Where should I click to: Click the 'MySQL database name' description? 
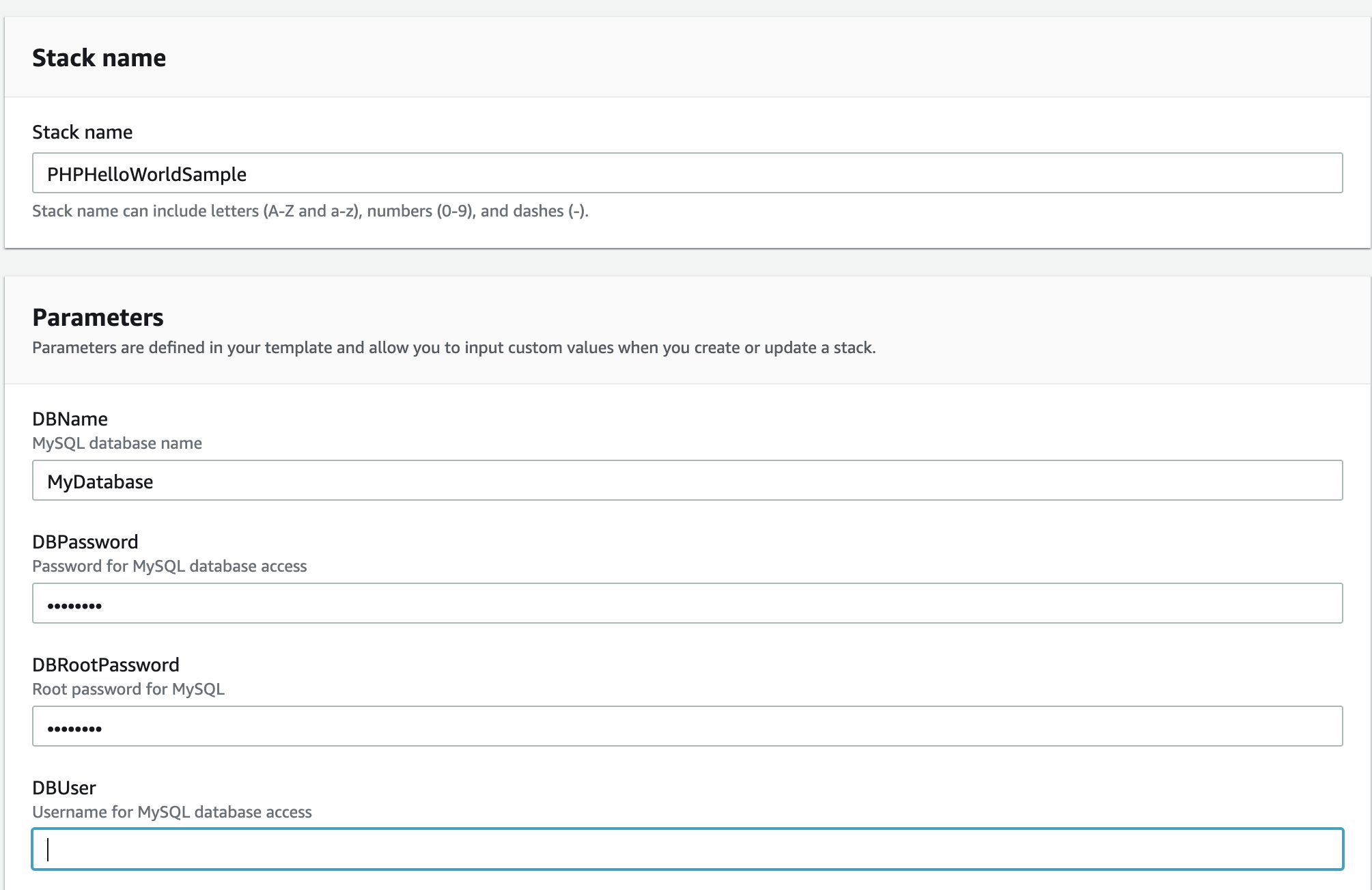pos(117,443)
